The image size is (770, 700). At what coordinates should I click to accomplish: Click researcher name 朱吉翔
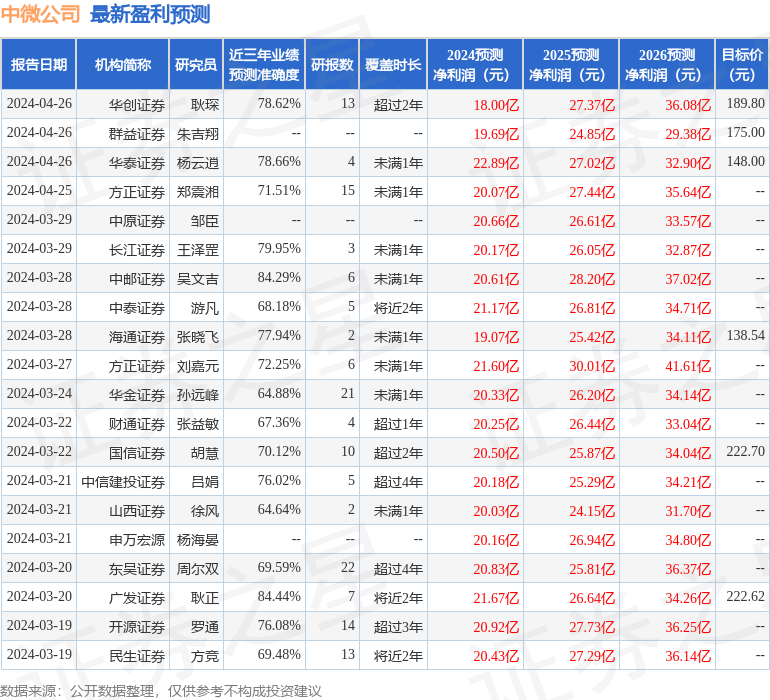point(197,134)
